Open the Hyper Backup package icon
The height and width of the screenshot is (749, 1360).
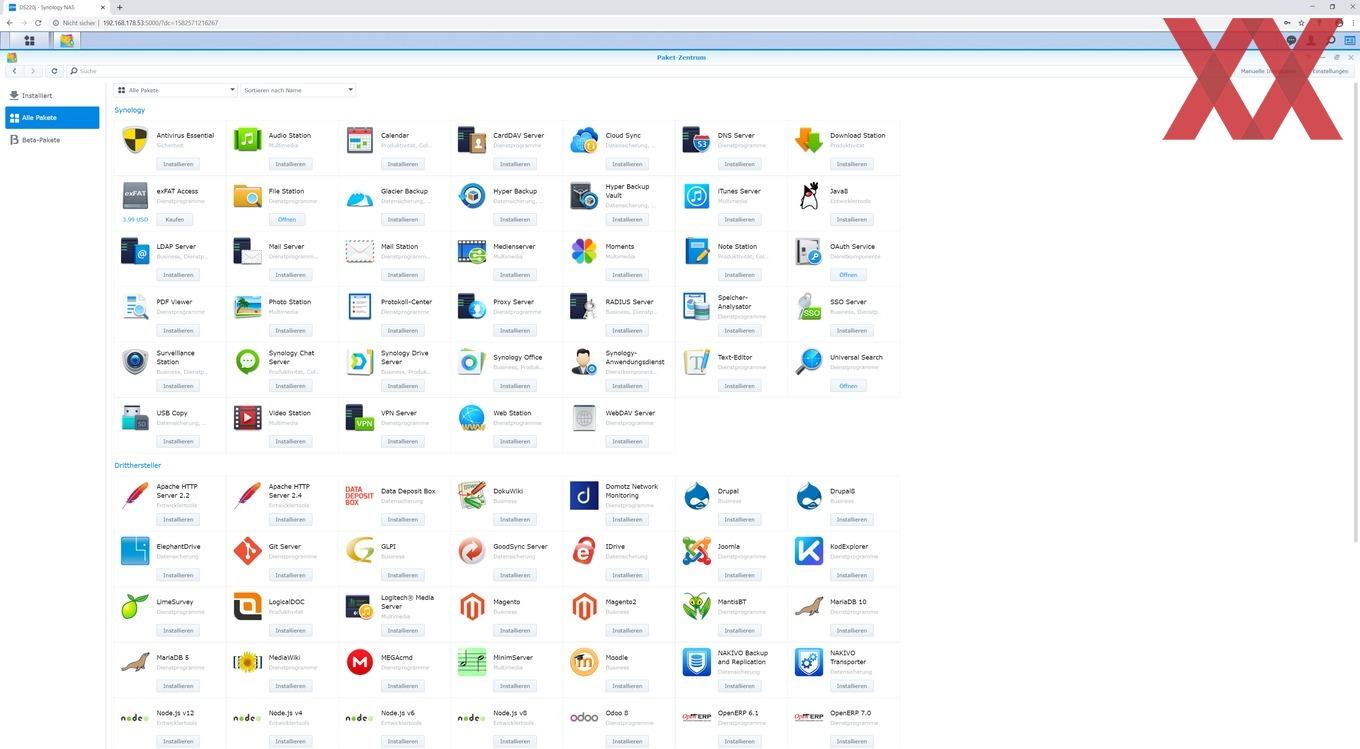(x=472, y=195)
